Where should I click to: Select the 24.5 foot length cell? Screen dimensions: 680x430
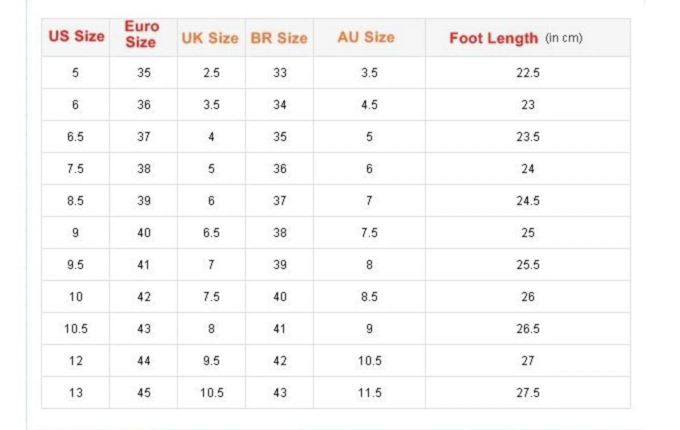pos(528,200)
